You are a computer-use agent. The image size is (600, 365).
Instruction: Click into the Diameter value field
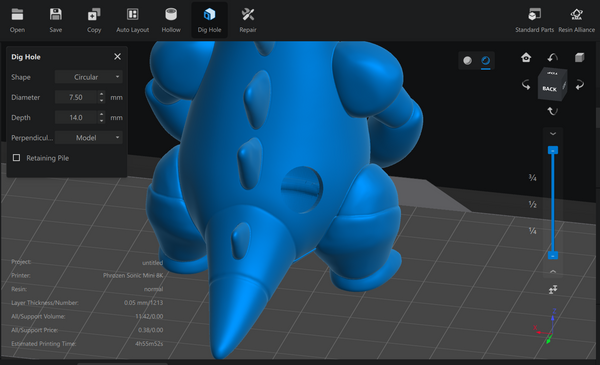tap(76, 97)
